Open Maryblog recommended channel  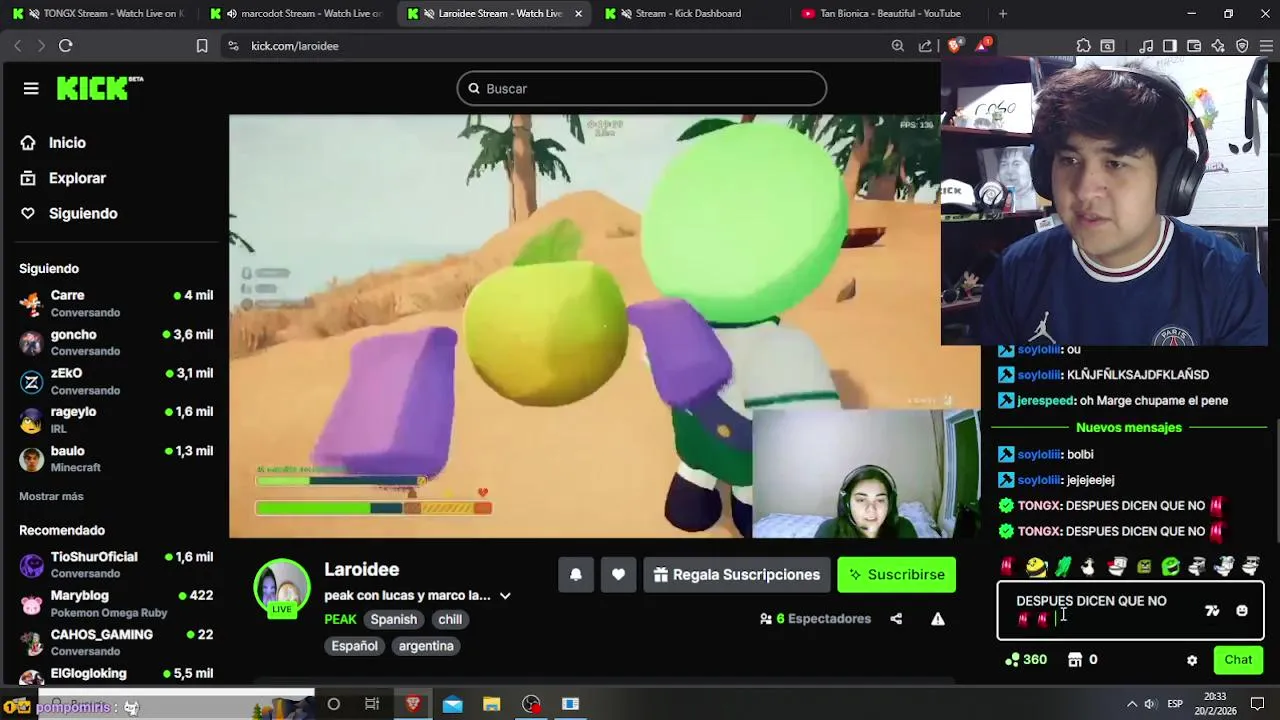click(x=117, y=603)
